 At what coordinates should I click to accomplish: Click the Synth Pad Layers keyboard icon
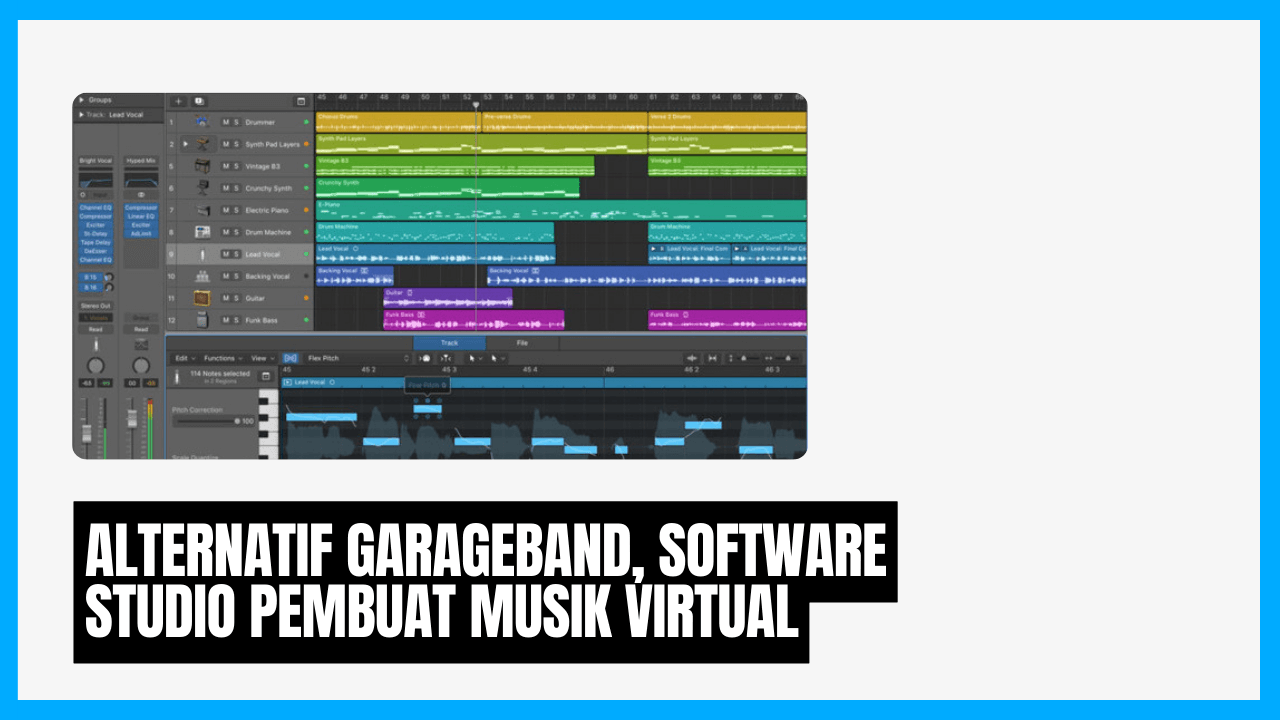(202, 144)
